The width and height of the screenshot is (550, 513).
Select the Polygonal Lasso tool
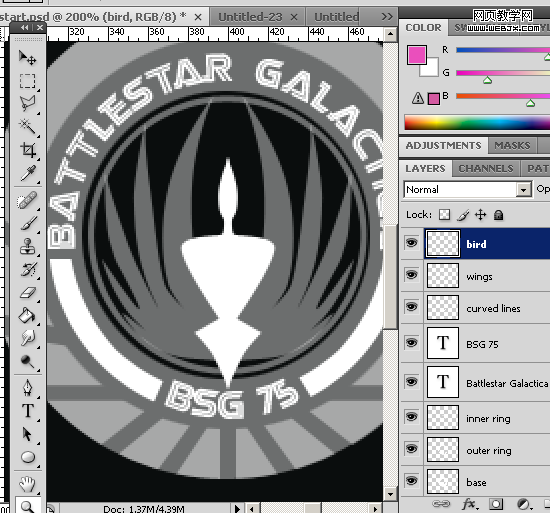point(27,103)
